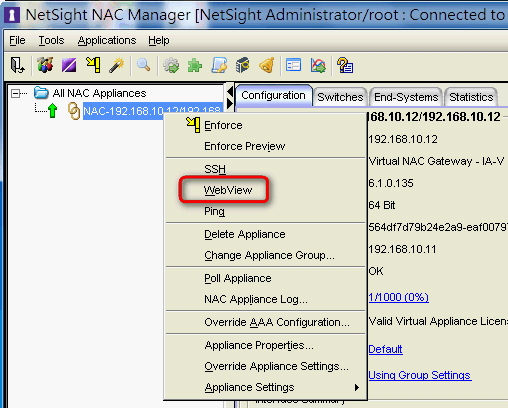Click the chain-link appliance icon in tree

pos(74,111)
